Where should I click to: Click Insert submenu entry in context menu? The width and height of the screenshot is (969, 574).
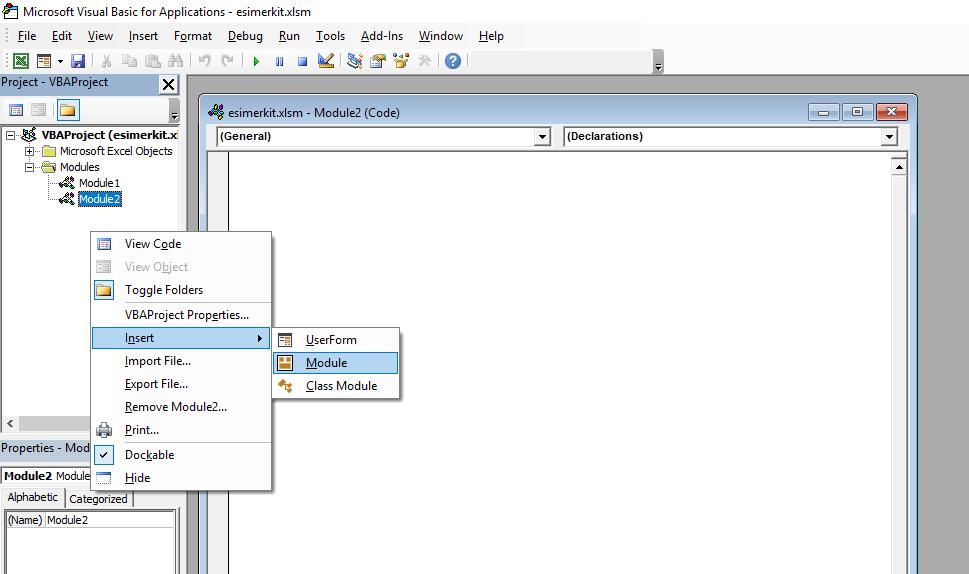pyautogui.click(x=181, y=338)
